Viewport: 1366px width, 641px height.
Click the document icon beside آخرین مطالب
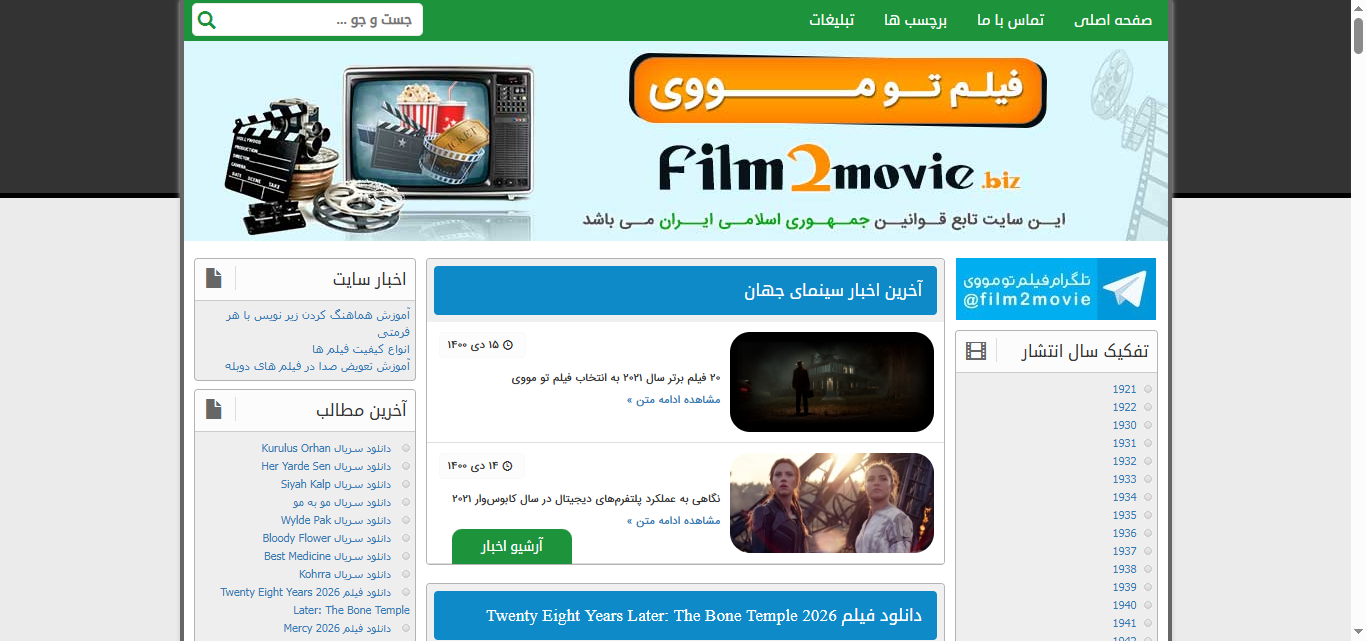(x=214, y=409)
